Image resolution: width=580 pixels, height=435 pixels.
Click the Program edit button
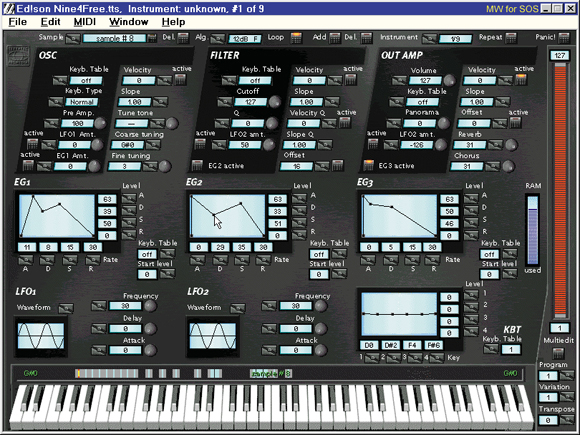point(567,376)
